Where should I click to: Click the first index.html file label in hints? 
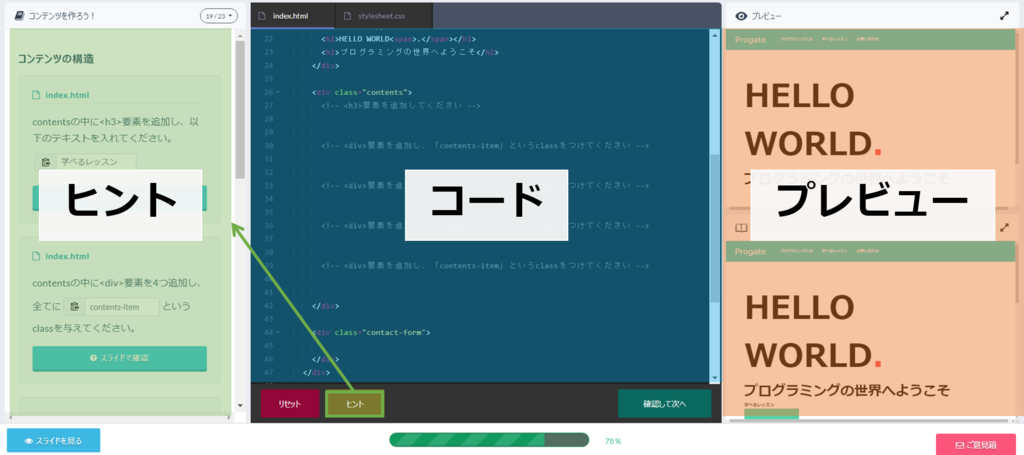point(67,95)
